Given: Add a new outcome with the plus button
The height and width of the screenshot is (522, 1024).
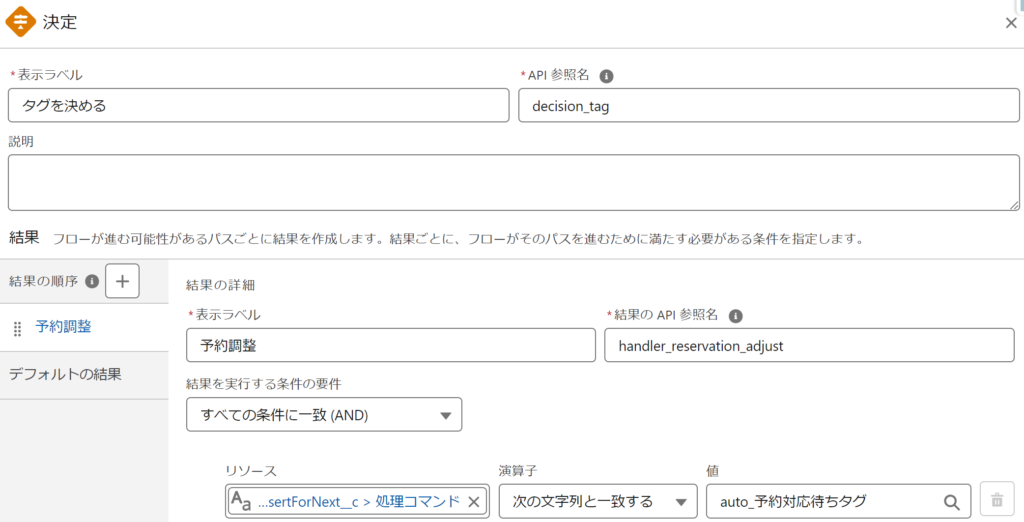Looking at the screenshot, I should tap(122, 281).
